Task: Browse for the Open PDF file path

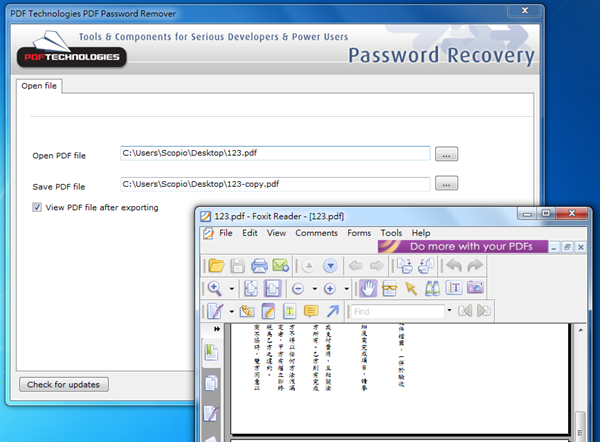Action: [x=446, y=154]
